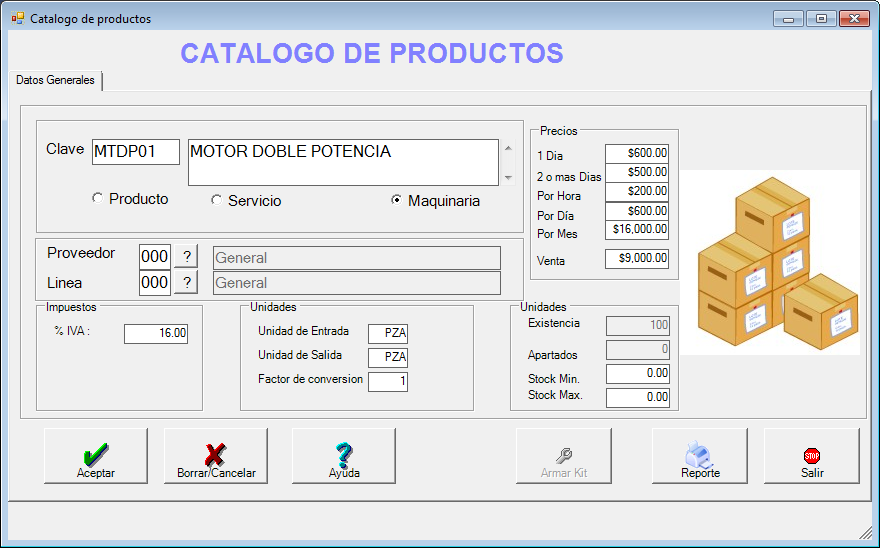The image size is (880, 548).
Task: Close the Catalogo de productos window
Action: pyautogui.click(x=854, y=19)
